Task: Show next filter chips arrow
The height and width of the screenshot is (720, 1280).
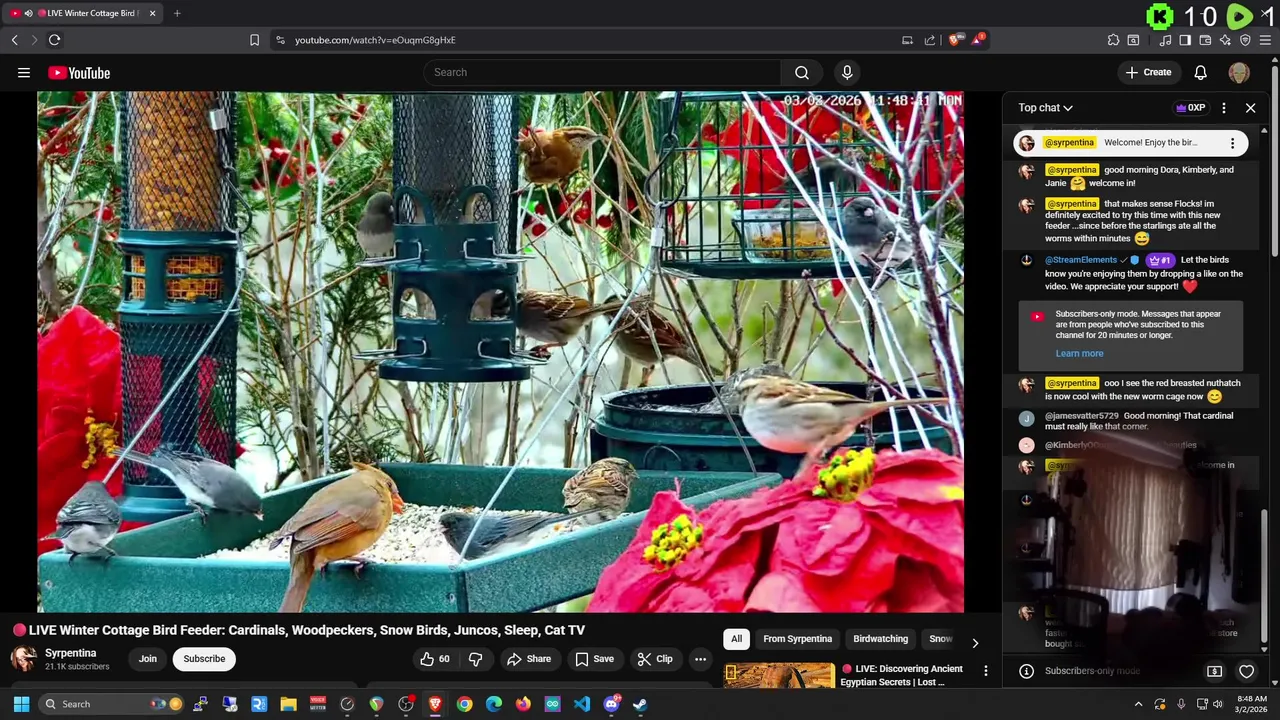Action: pyautogui.click(x=975, y=642)
